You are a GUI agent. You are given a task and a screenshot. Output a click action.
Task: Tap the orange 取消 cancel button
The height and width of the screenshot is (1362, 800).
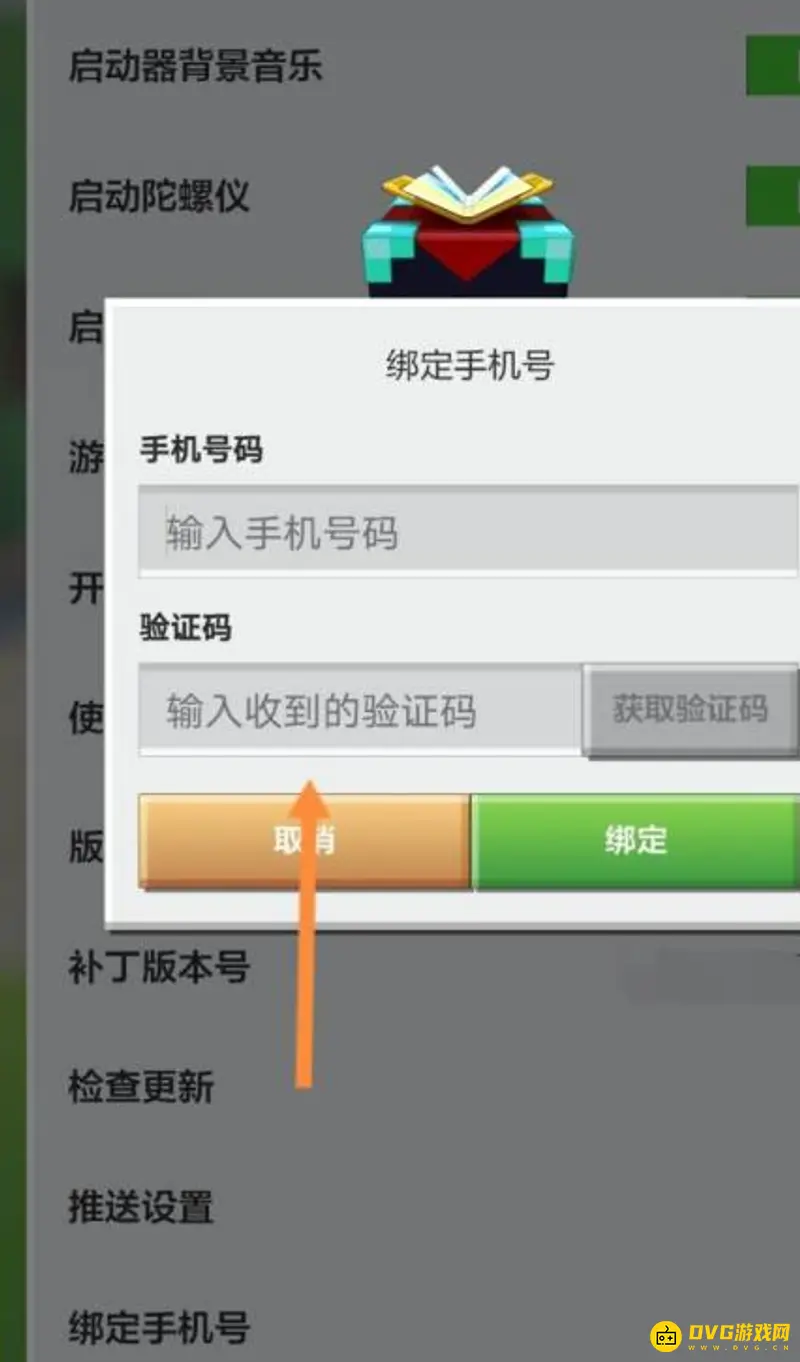[x=304, y=840]
